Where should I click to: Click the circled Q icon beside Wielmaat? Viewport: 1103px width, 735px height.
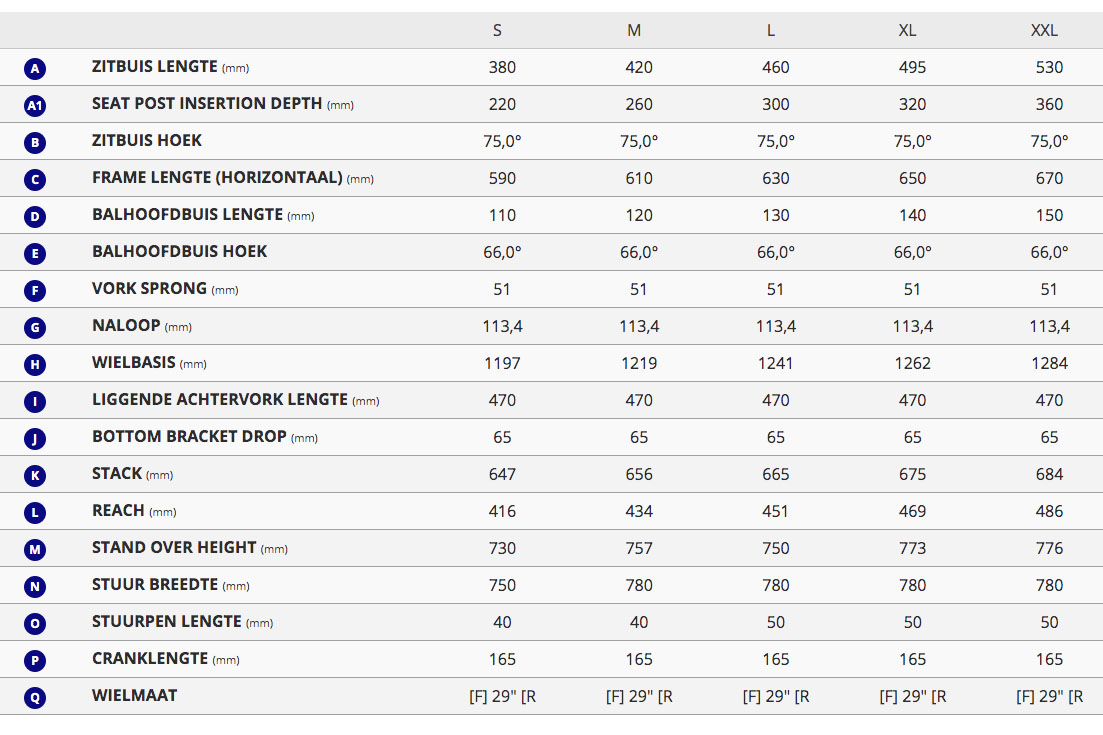pyautogui.click(x=35, y=697)
